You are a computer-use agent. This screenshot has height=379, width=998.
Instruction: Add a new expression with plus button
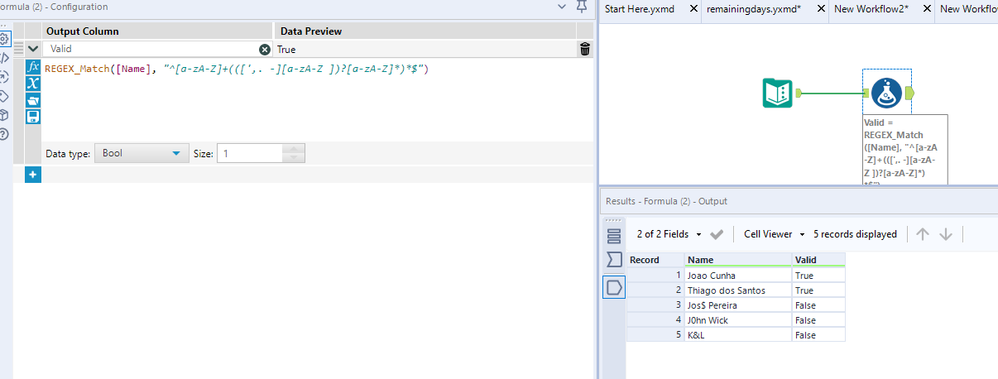coord(33,174)
